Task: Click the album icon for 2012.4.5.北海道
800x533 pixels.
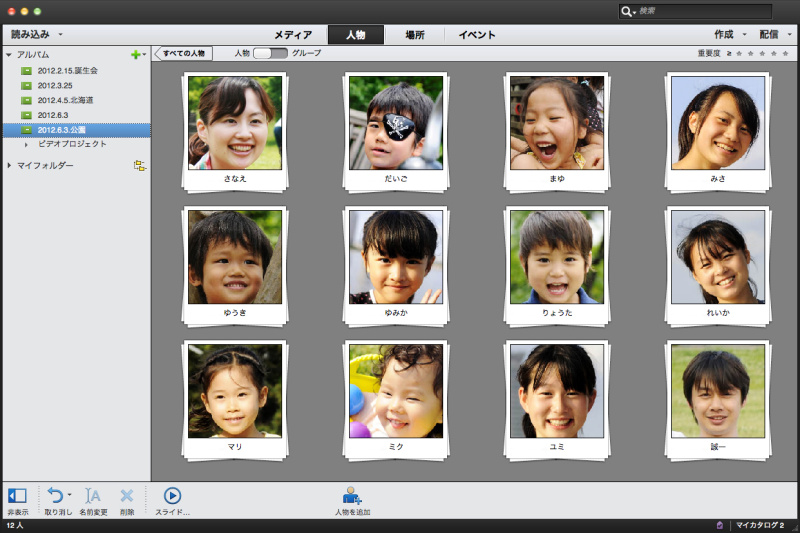Action: (x=27, y=100)
